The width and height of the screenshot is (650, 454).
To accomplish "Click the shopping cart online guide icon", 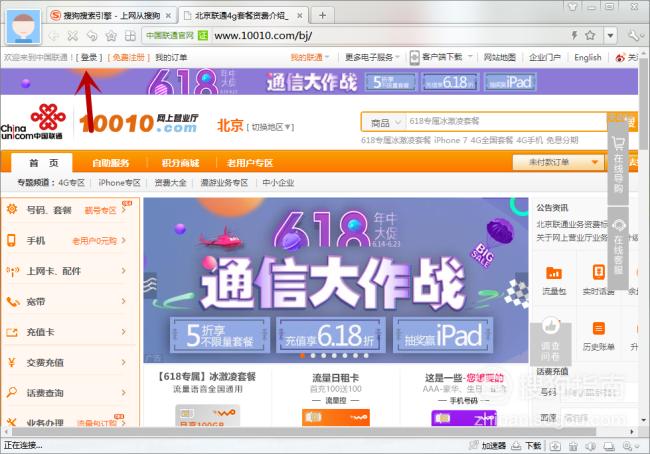I will 618,143.
